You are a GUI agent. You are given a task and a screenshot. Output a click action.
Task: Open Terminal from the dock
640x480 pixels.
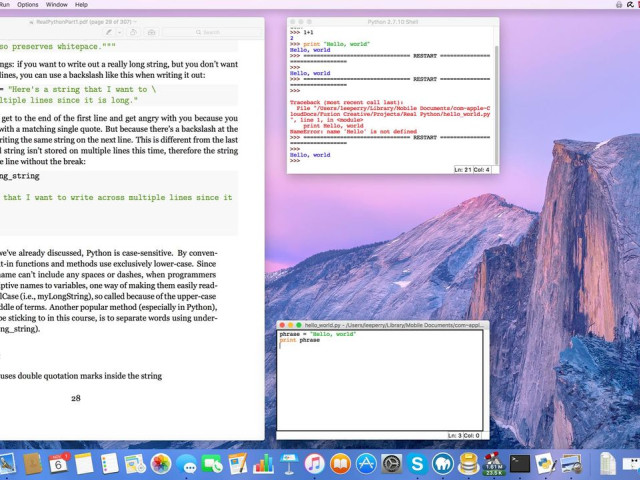click(x=520, y=464)
